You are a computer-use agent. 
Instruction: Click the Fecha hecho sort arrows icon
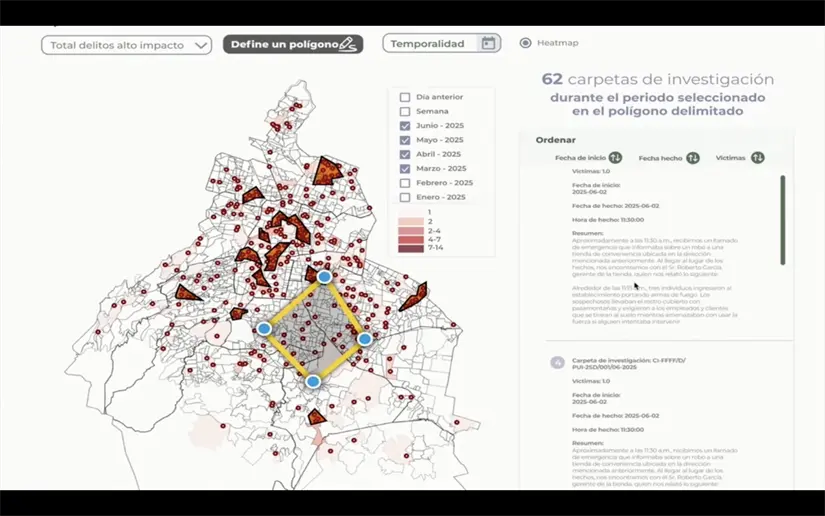(697, 158)
